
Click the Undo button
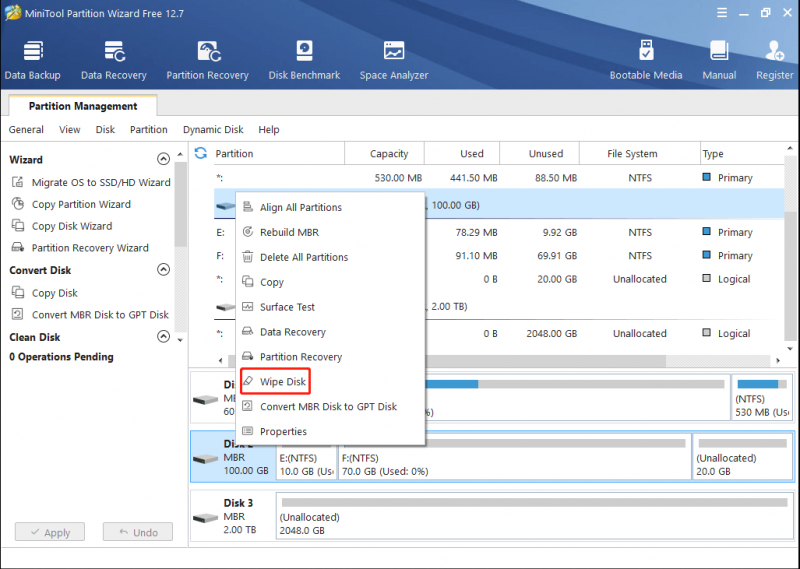(138, 532)
